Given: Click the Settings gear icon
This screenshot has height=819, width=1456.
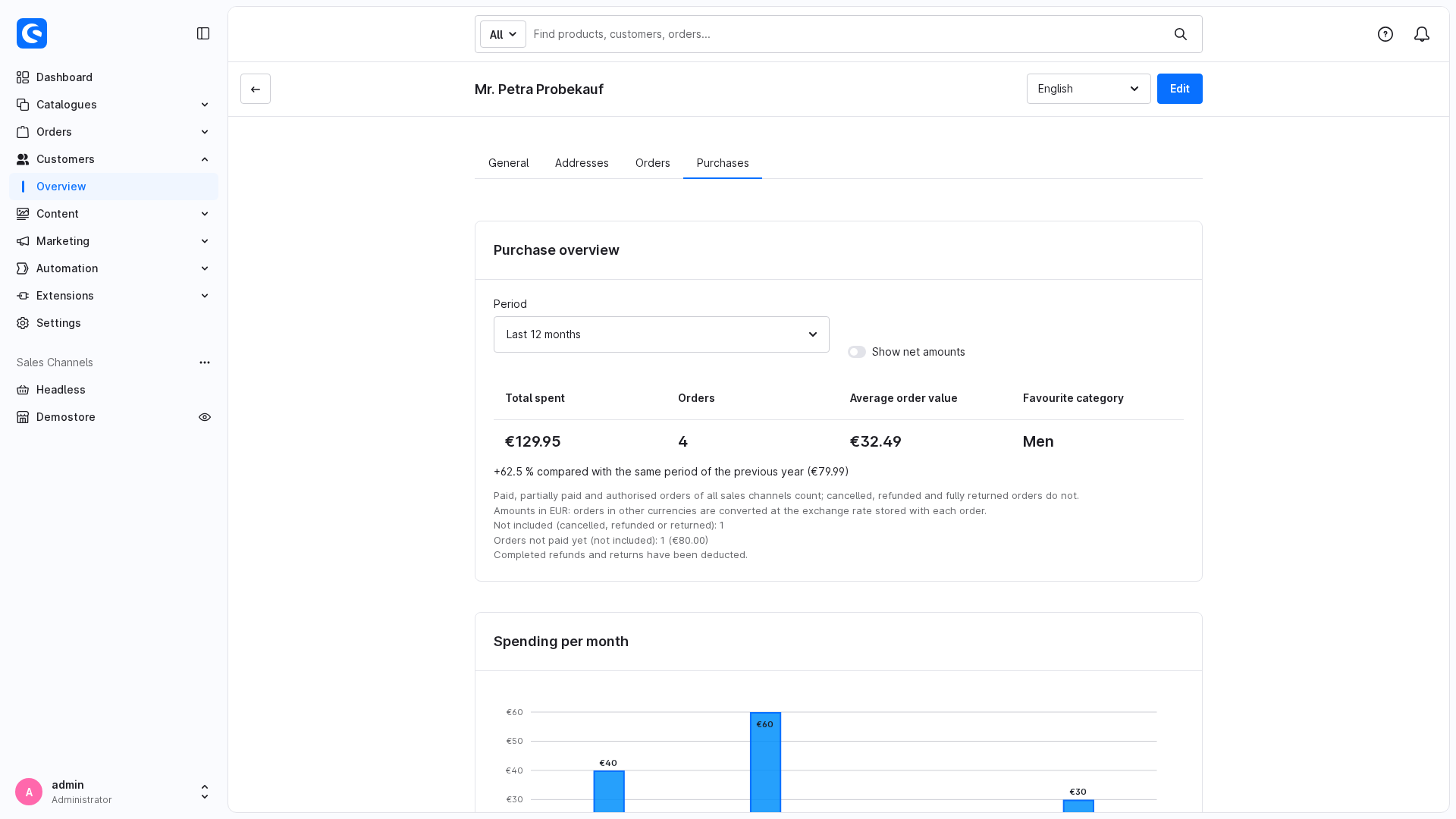Looking at the screenshot, I should coord(23,323).
